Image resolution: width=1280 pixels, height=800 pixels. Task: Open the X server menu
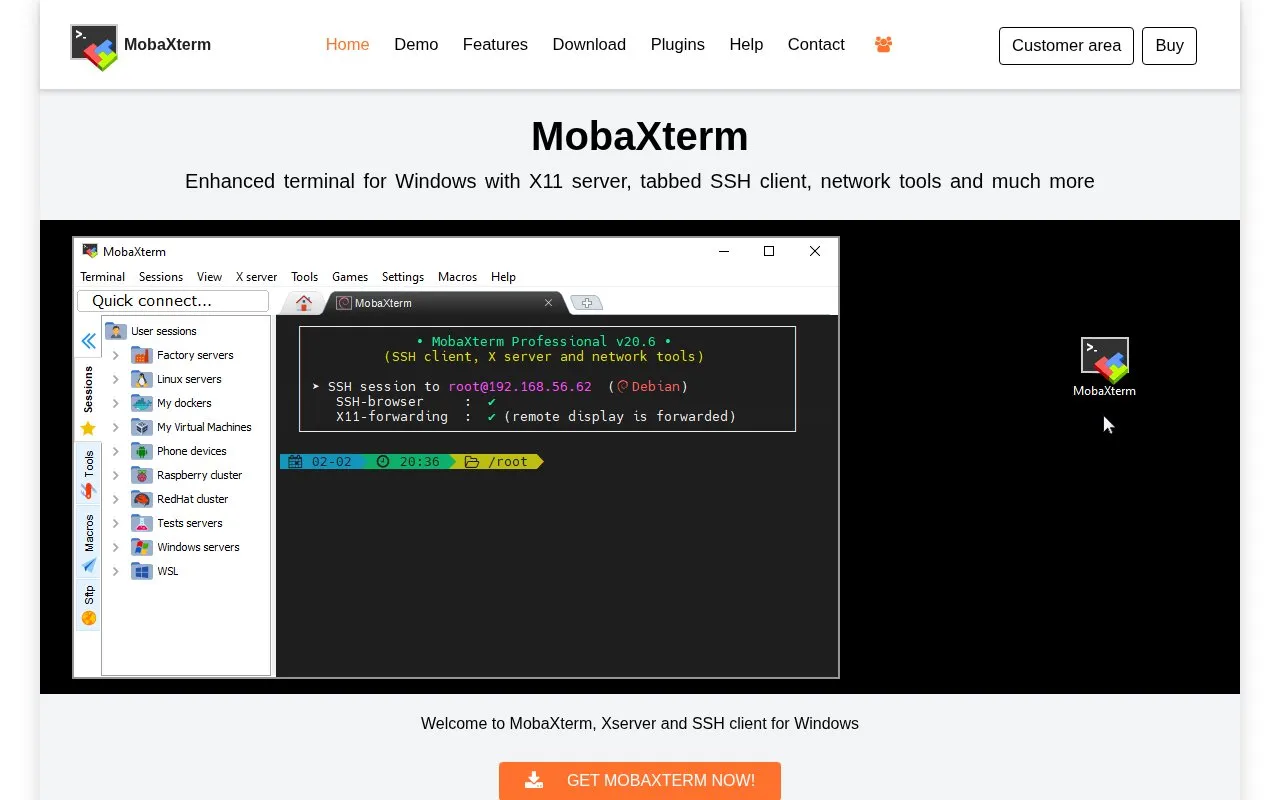(x=256, y=277)
